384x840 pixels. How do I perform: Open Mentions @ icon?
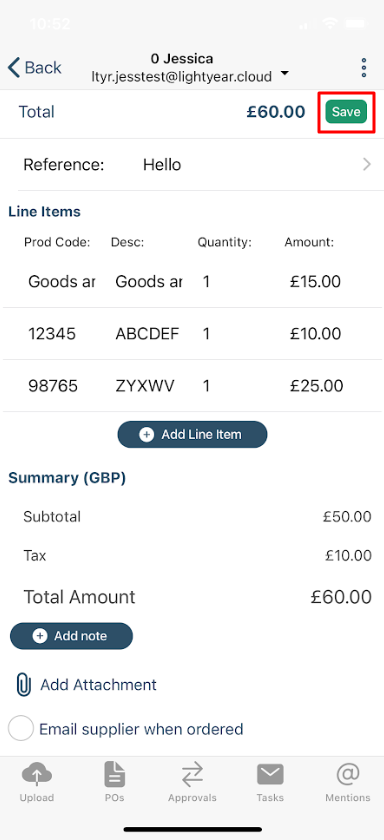point(348,774)
